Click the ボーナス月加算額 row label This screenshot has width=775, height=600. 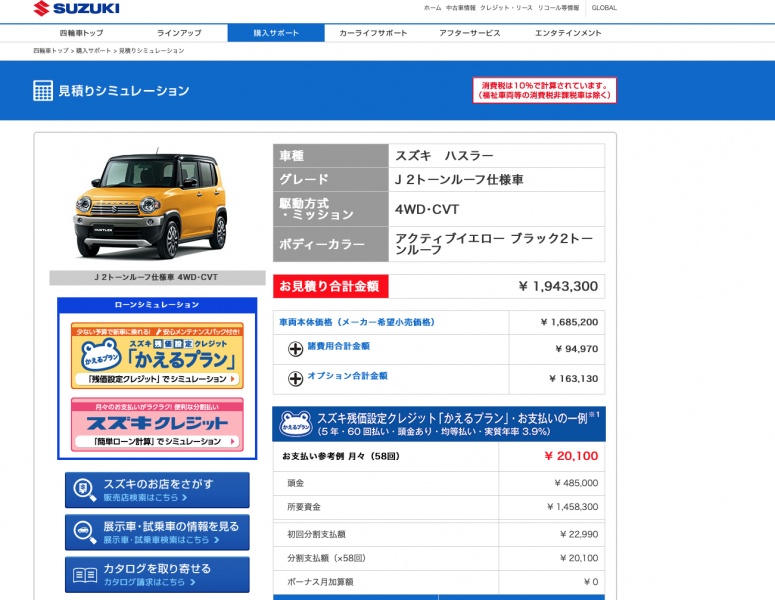pos(320,582)
